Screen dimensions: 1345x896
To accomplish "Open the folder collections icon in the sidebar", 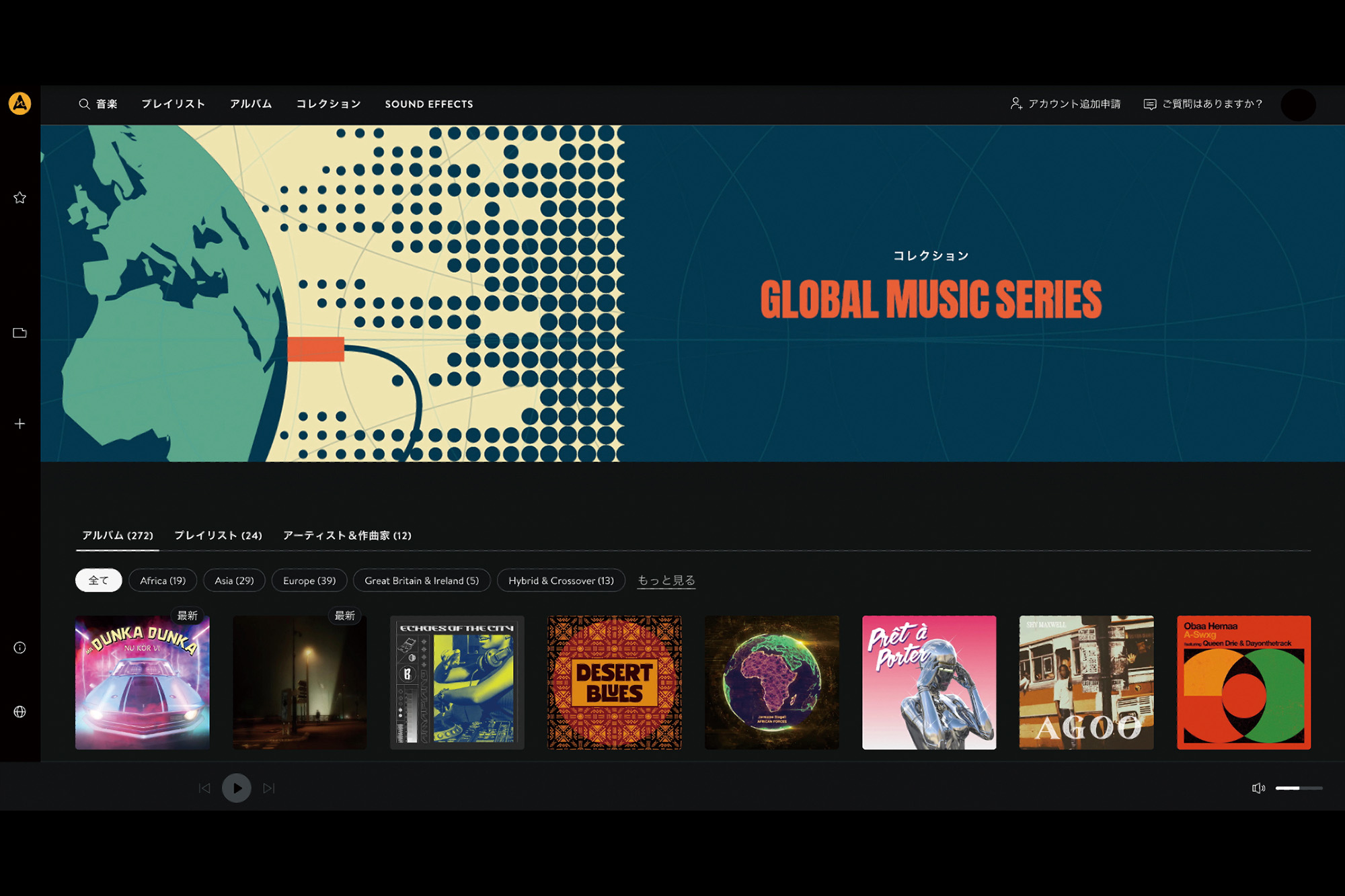I will (x=20, y=332).
